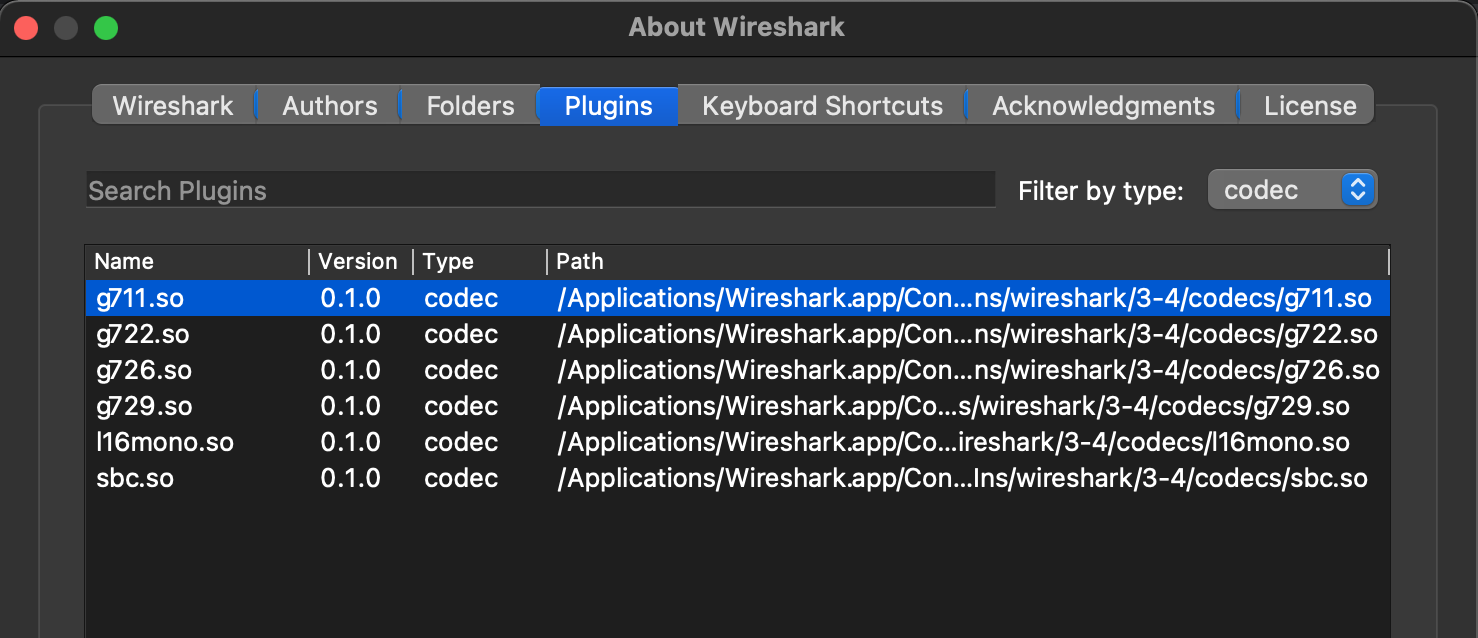This screenshot has width=1478, height=638.
Task: Click the path ending in codecs/g726.so
Action: (x=968, y=370)
